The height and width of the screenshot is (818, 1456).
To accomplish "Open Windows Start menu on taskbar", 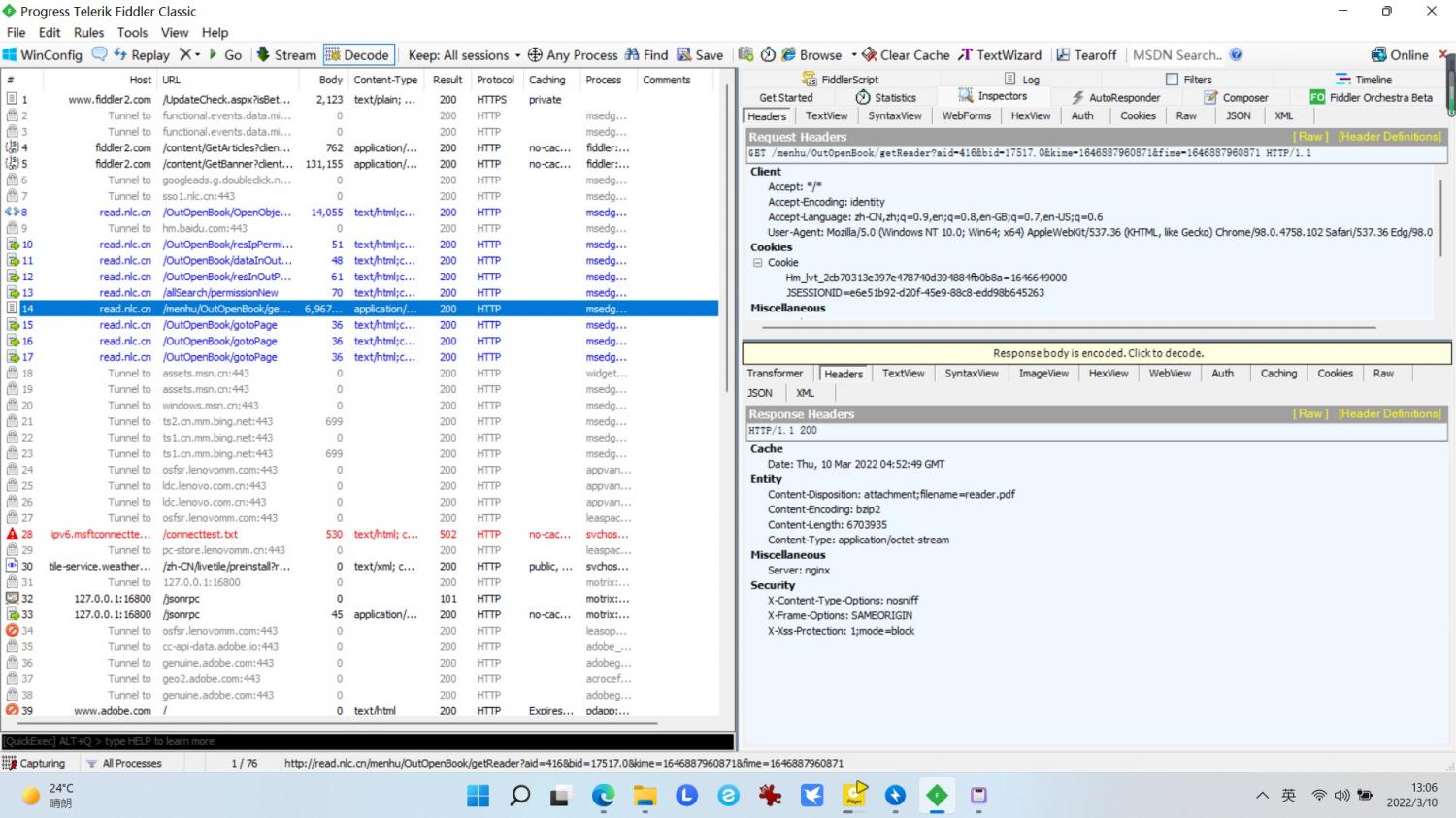I will 478,796.
